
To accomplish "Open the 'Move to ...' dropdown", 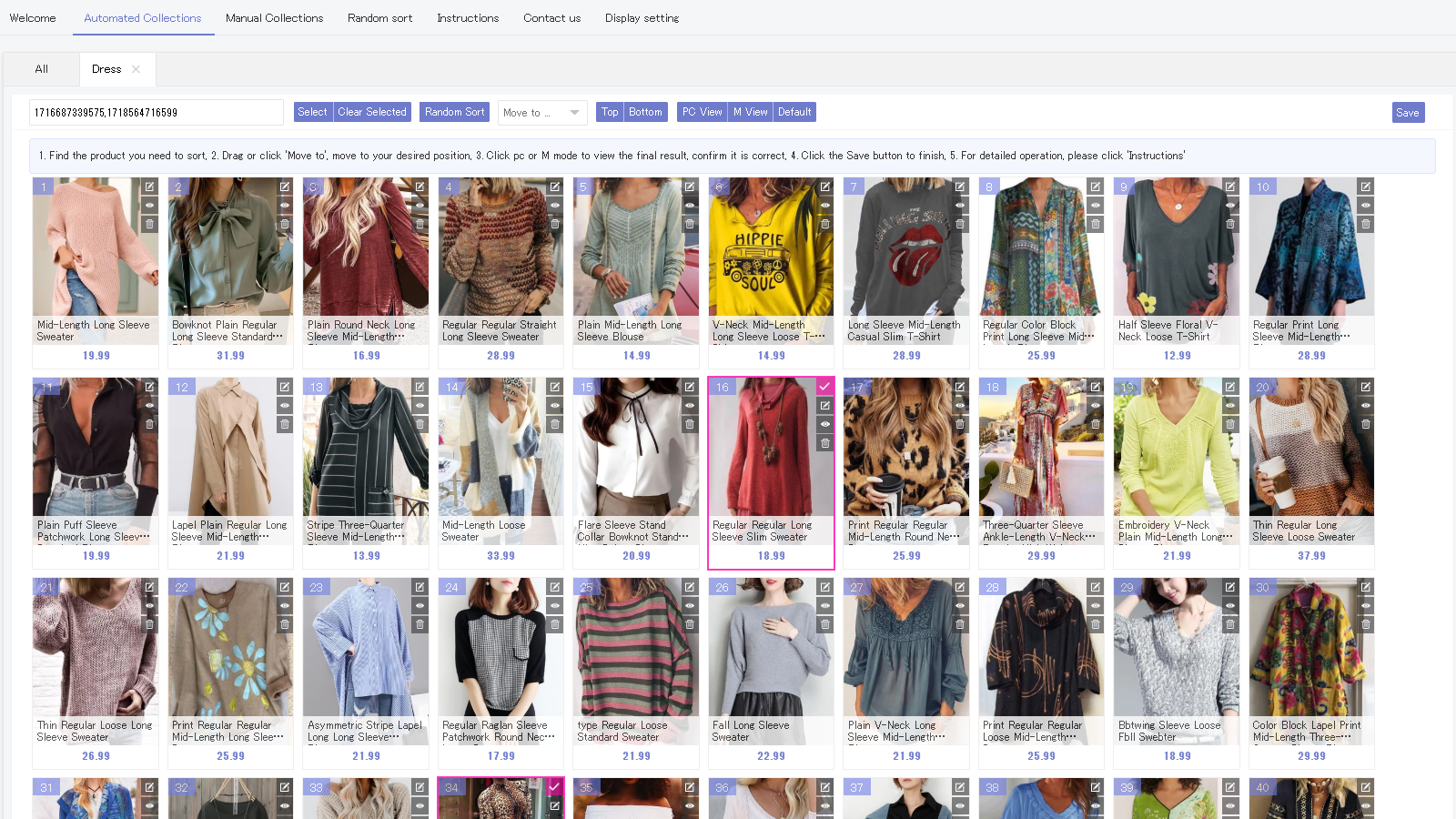I will click(x=542, y=112).
